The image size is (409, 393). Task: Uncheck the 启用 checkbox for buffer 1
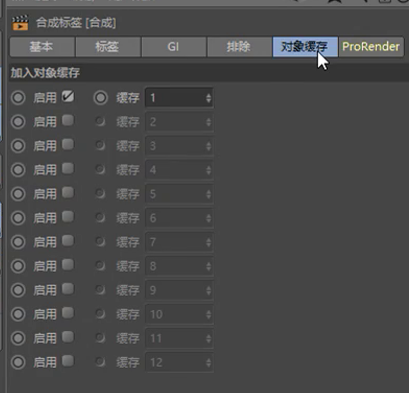pos(68,97)
